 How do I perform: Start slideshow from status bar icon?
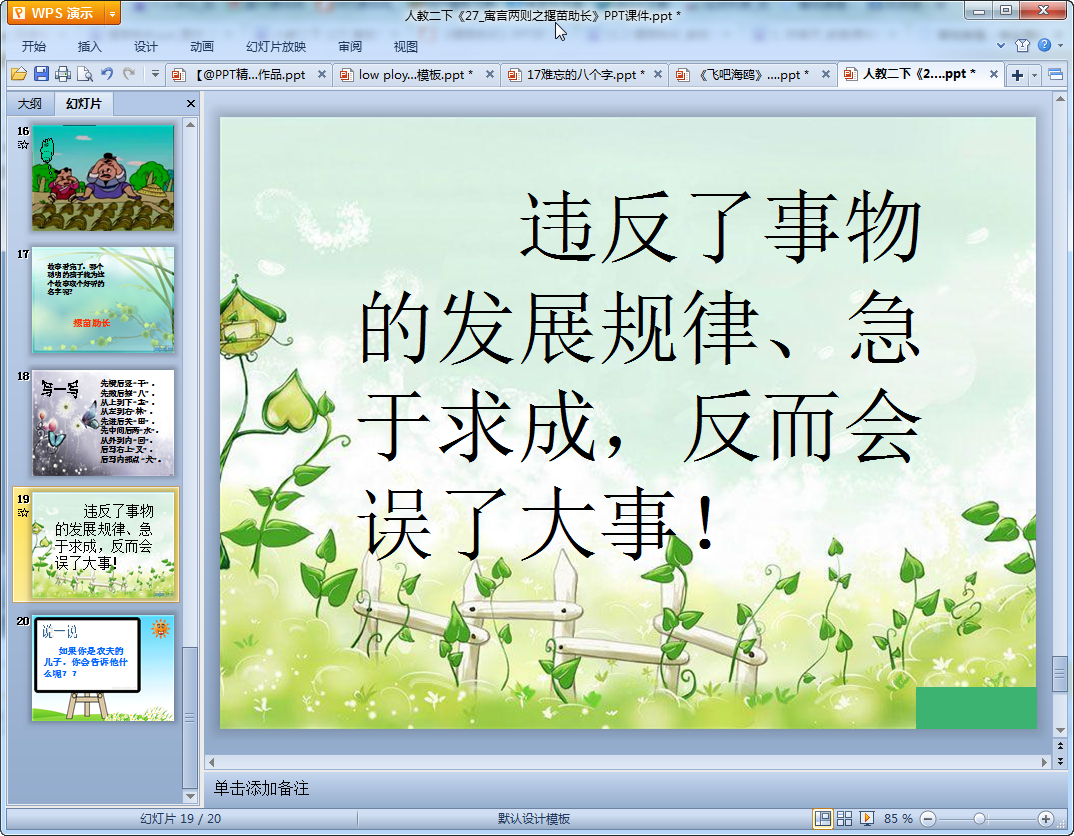click(x=866, y=818)
